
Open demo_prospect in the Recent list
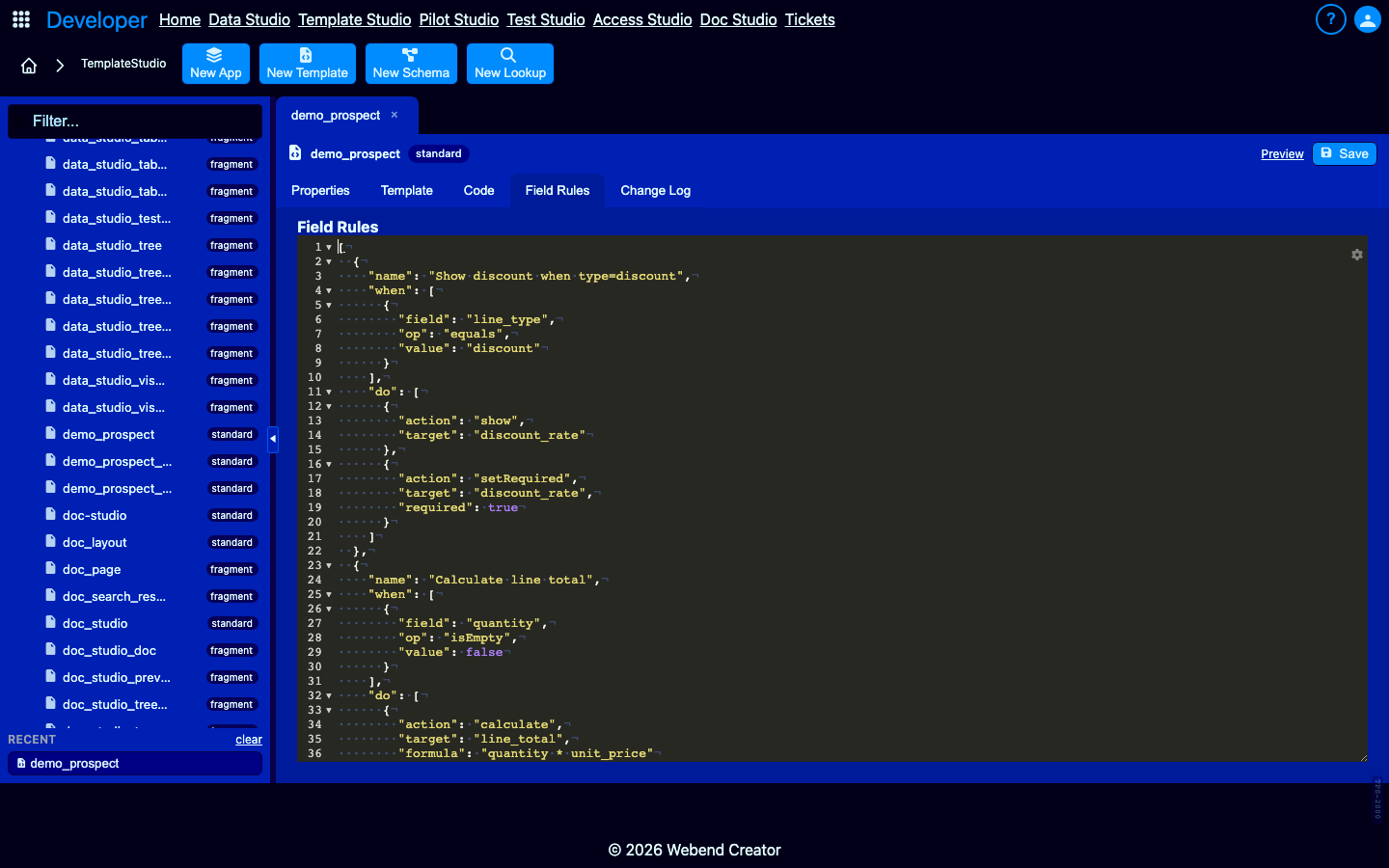click(135, 764)
